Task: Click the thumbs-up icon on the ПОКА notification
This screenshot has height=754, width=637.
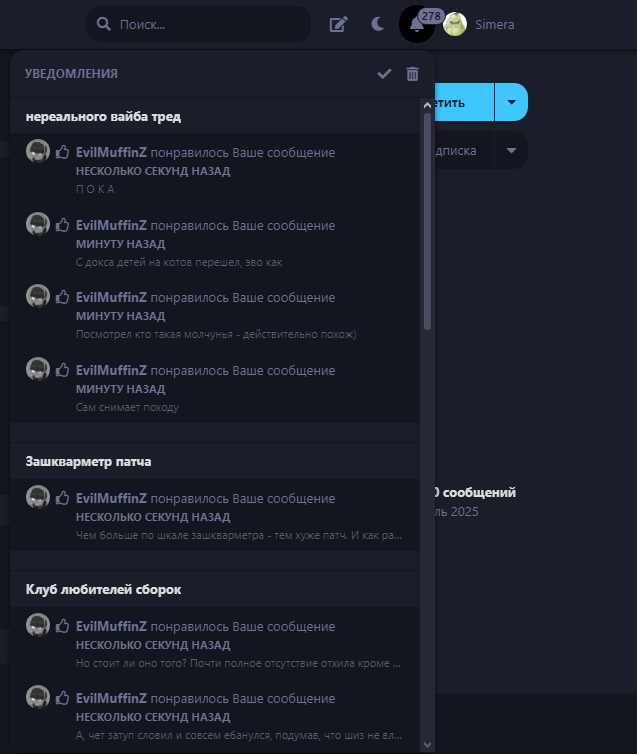Action: (62, 152)
